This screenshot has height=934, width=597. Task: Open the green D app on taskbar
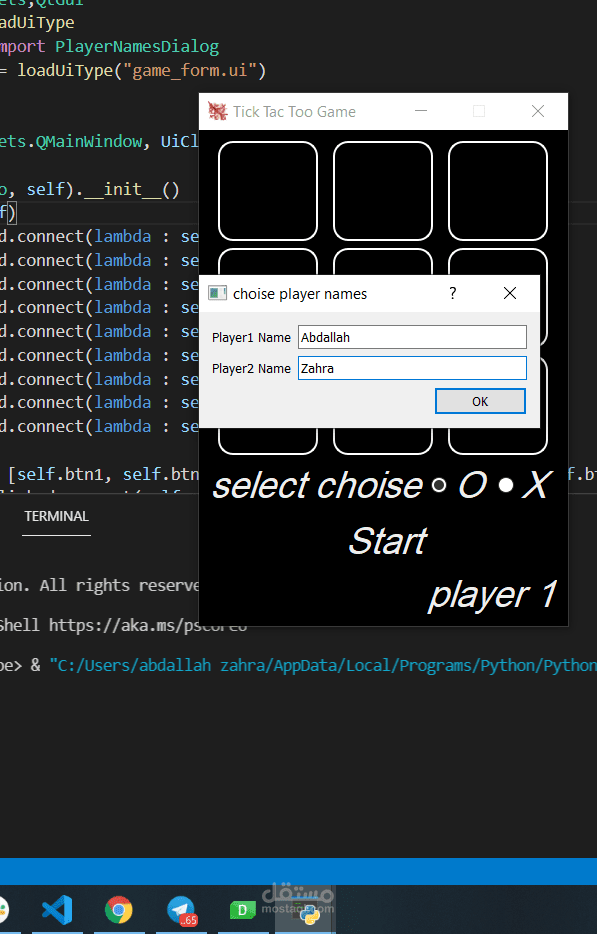pyautogui.click(x=243, y=910)
